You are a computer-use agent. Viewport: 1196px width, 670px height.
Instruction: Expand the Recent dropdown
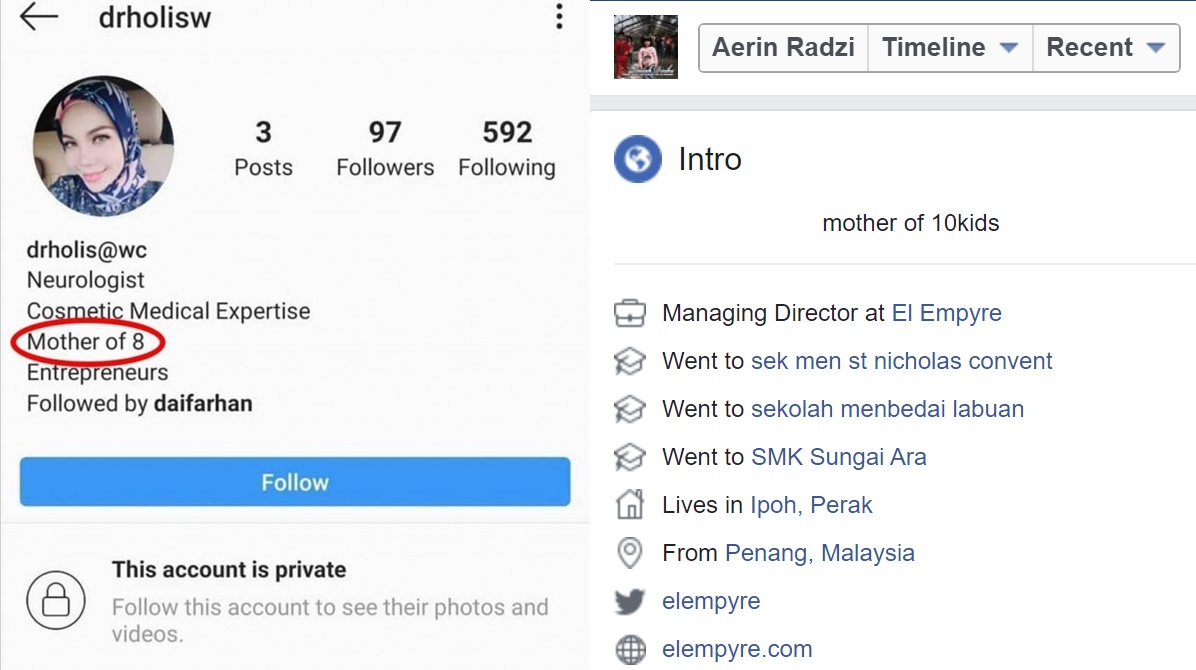coord(1106,47)
